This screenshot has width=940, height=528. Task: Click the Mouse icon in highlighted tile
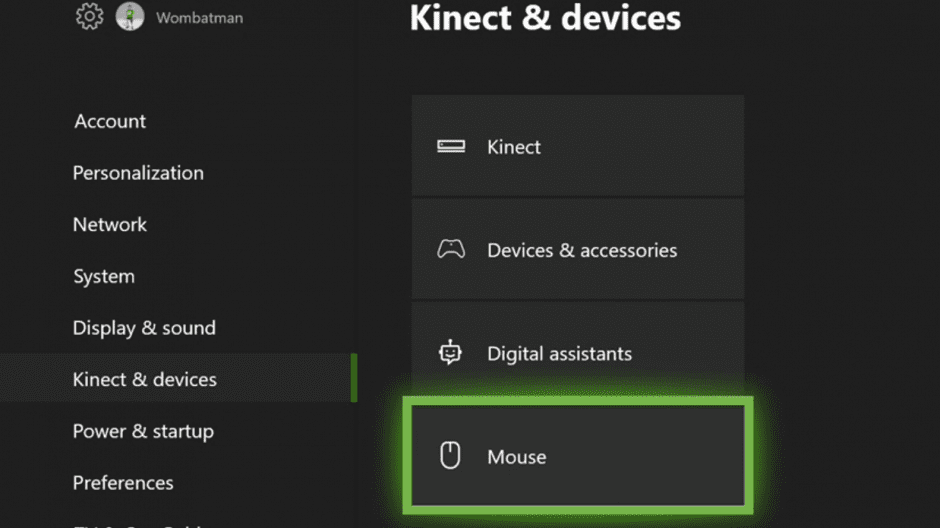point(451,456)
